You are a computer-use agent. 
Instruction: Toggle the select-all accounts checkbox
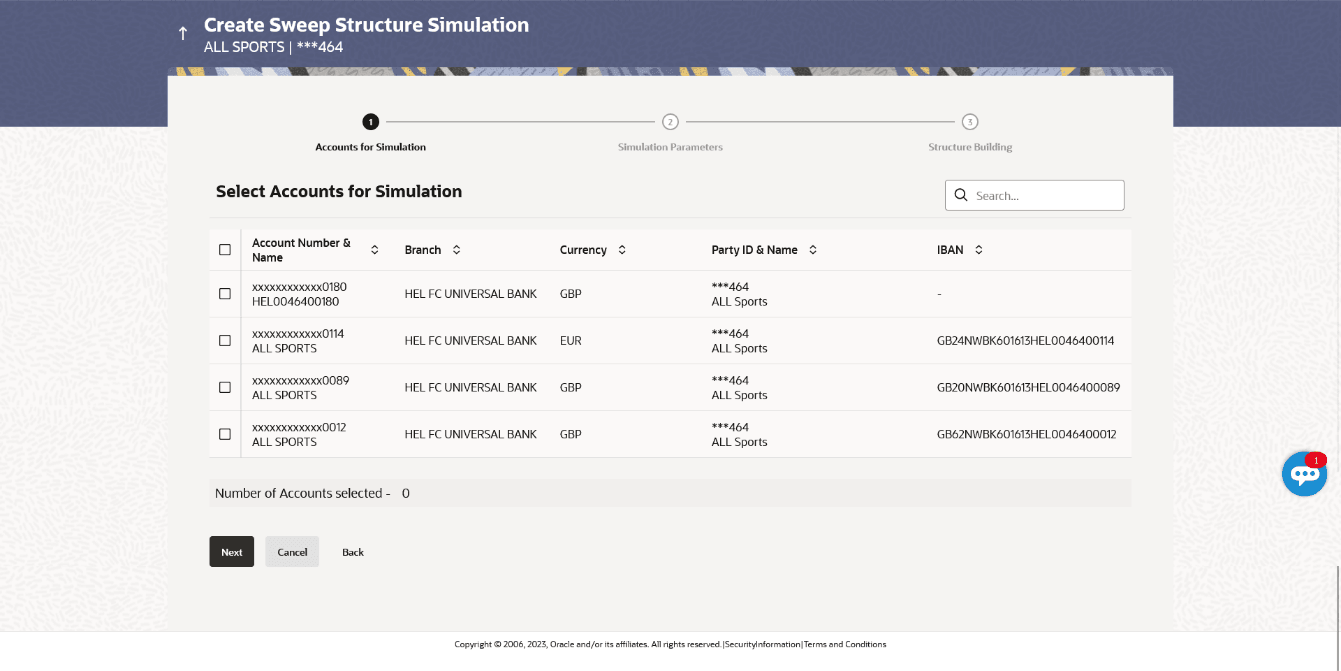[225, 250]
